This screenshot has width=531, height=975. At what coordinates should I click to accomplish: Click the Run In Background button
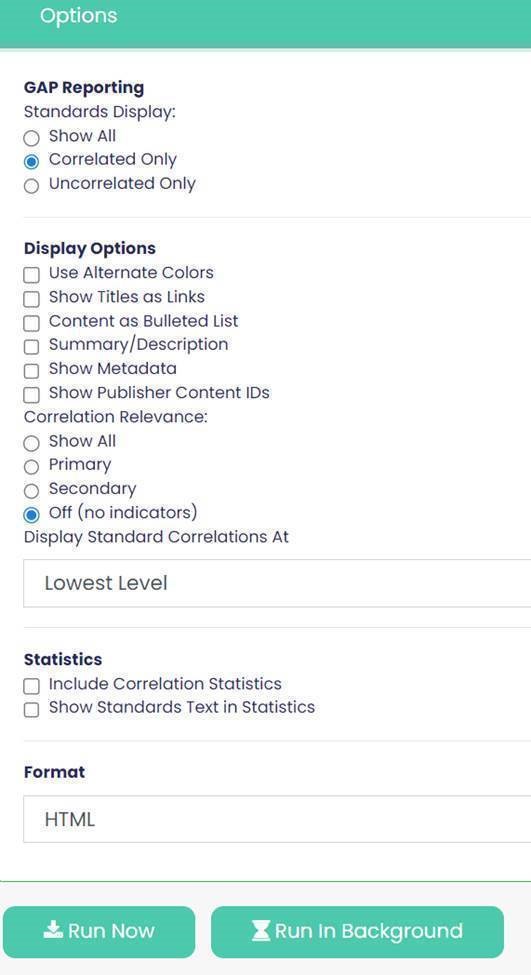click(x=357, y=931)
